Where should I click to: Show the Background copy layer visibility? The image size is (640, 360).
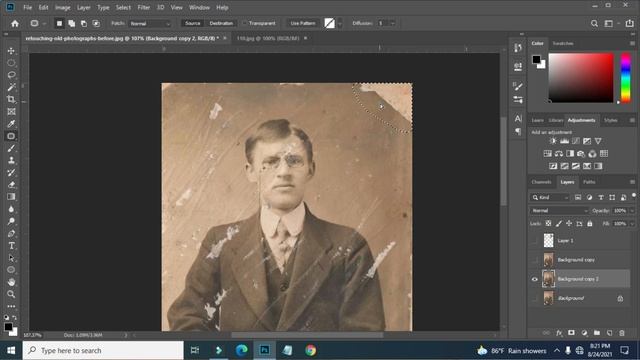click(x=535, y=260)
